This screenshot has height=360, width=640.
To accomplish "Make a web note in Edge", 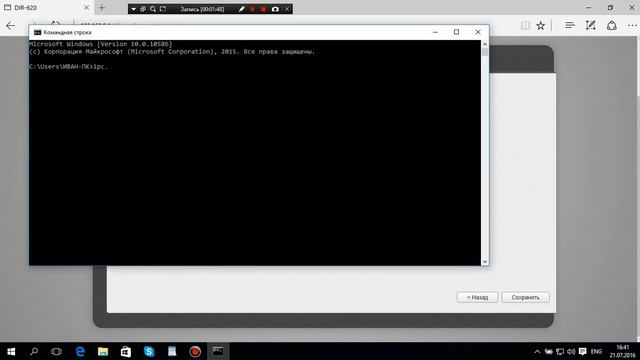I will pos(591,26).
